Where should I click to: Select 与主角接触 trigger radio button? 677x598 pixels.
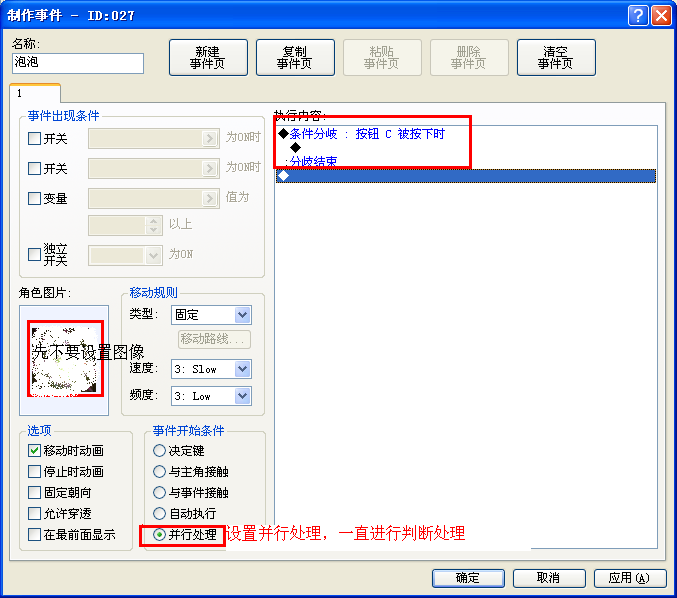pyautogui.click(x=159, y=471)
